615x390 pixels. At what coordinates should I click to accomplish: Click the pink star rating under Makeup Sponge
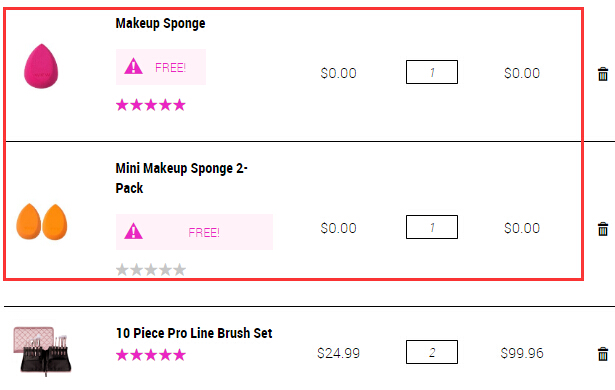(151, 105)
